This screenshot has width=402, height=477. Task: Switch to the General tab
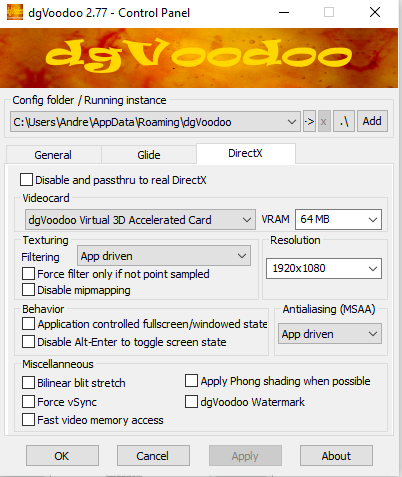click(x=53, y=155)
